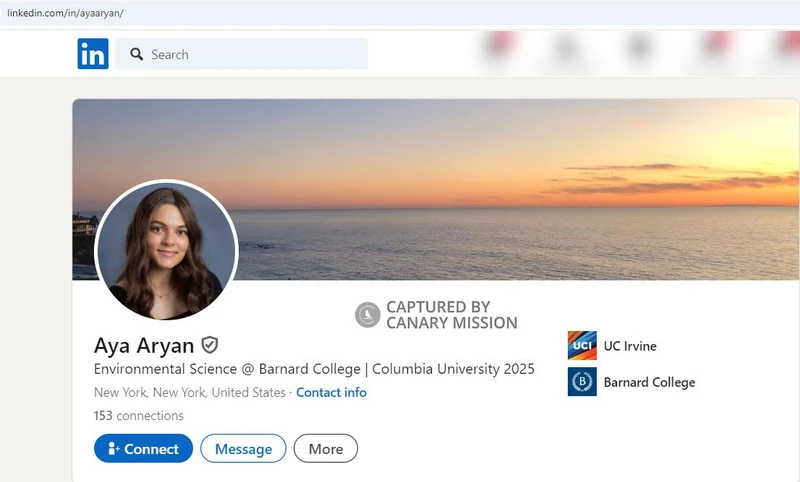Click the verification shield badge beside the name
The width and height of the screenshot is (800, 482).
tap(210, 345)
